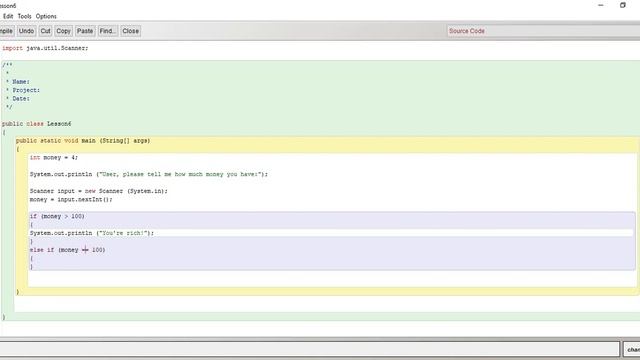Minimize the editor window

(601, 5)
